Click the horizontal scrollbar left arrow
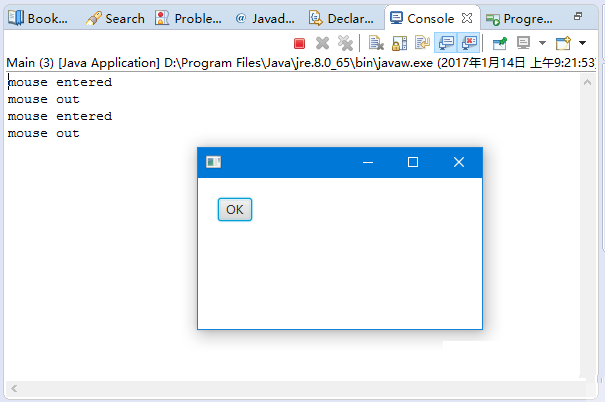Viewport: 605px width, 402px height. point(12,388)
